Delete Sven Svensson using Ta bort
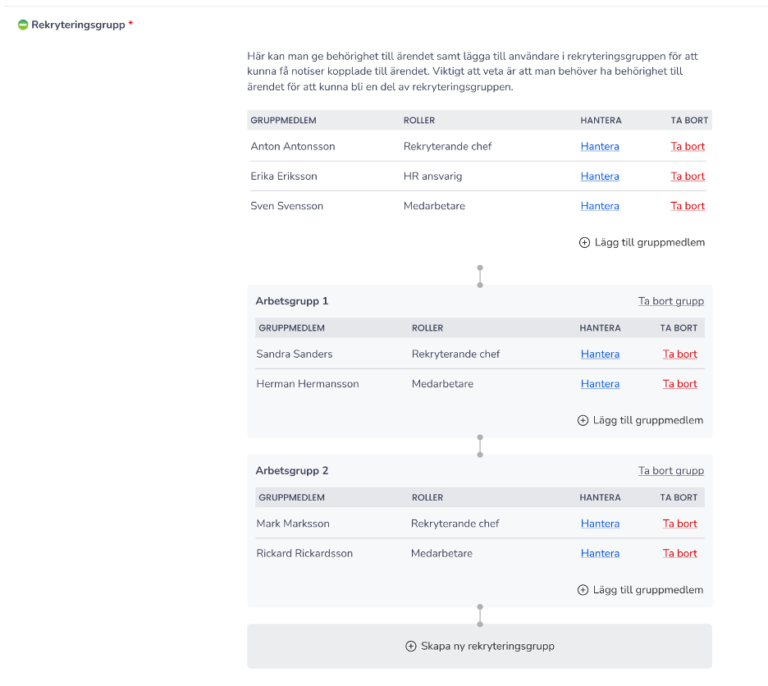 coord(687,206)
